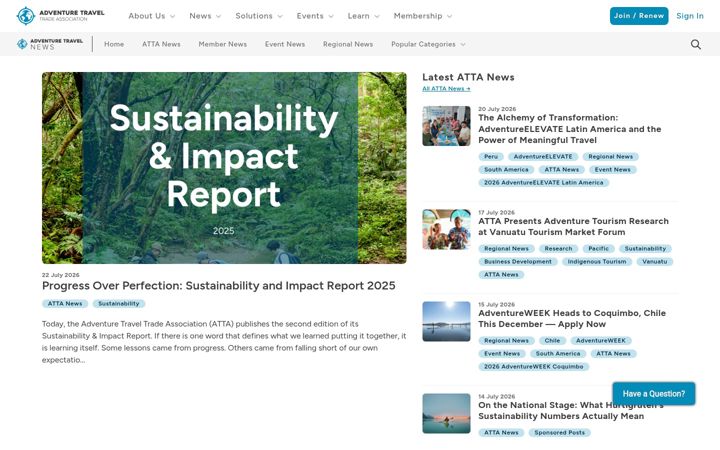Click the AdventureELEVATE tag

[543, 157]
